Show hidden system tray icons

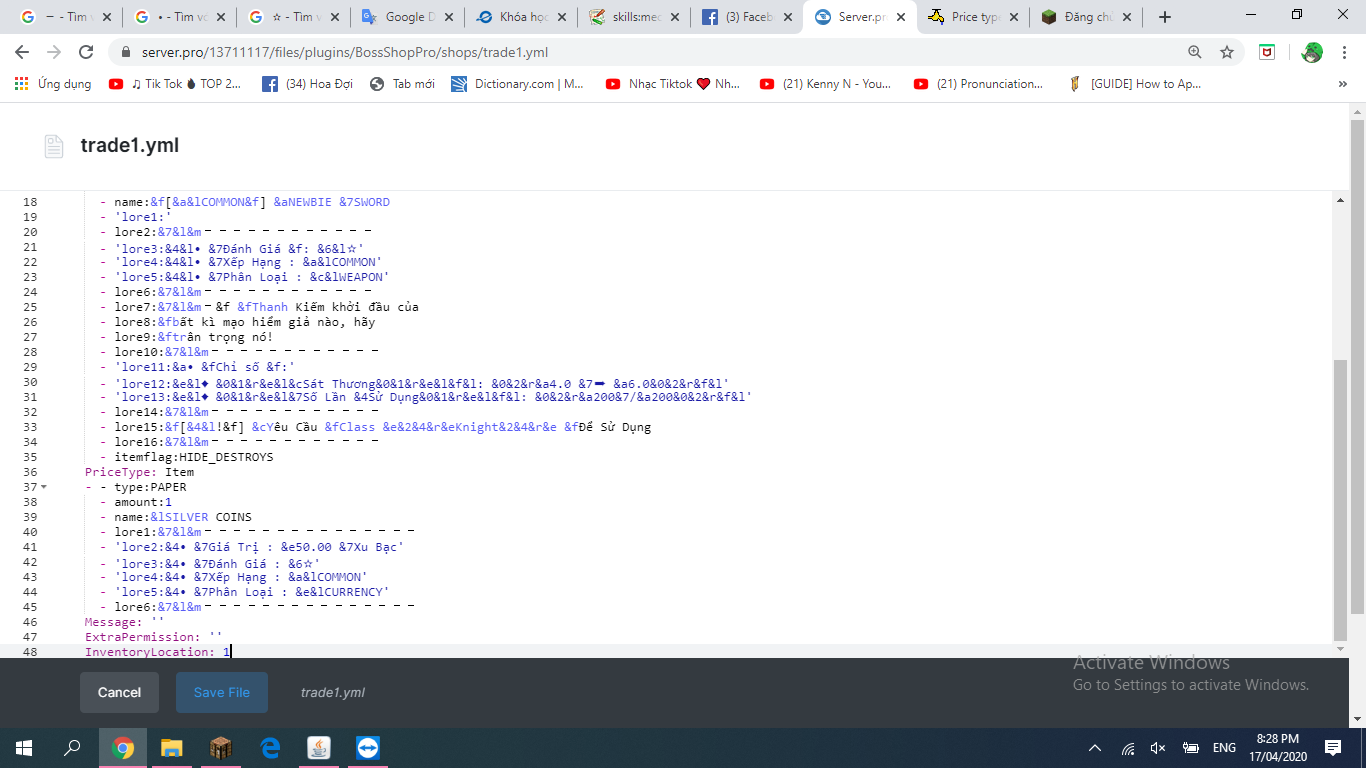[x=1095, y=747]
